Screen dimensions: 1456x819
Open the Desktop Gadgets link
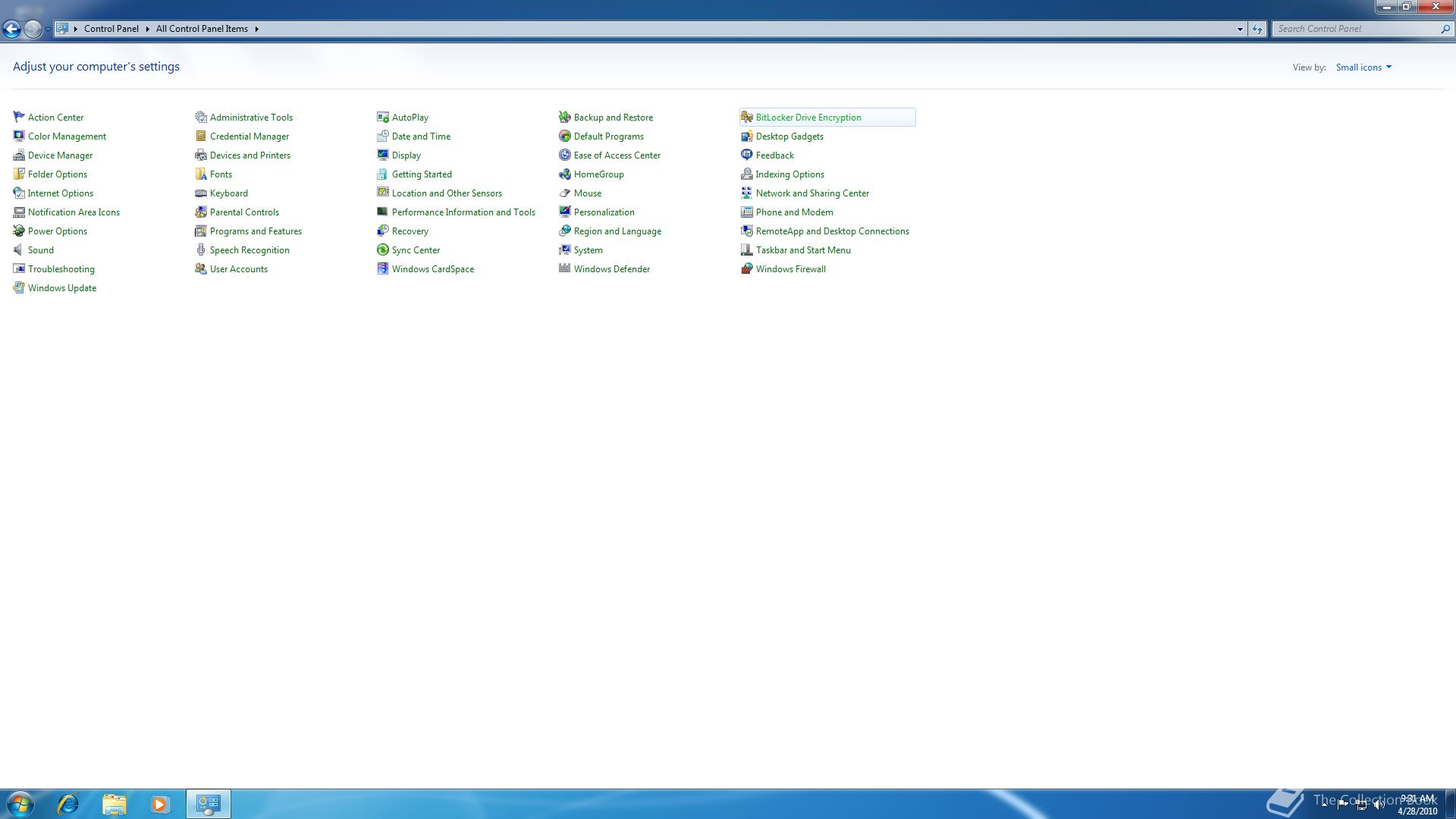(789, 136)
